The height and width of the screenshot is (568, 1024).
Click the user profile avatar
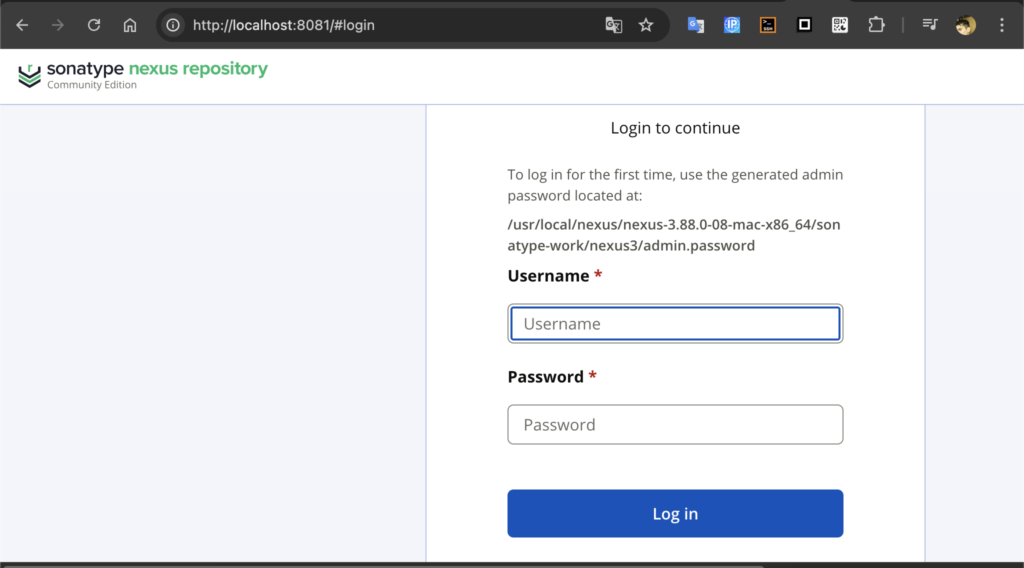pos(965,25)
